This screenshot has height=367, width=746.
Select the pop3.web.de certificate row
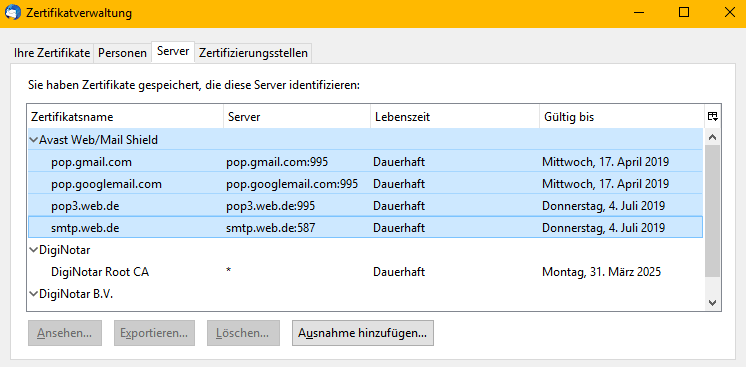pos(365,206)
